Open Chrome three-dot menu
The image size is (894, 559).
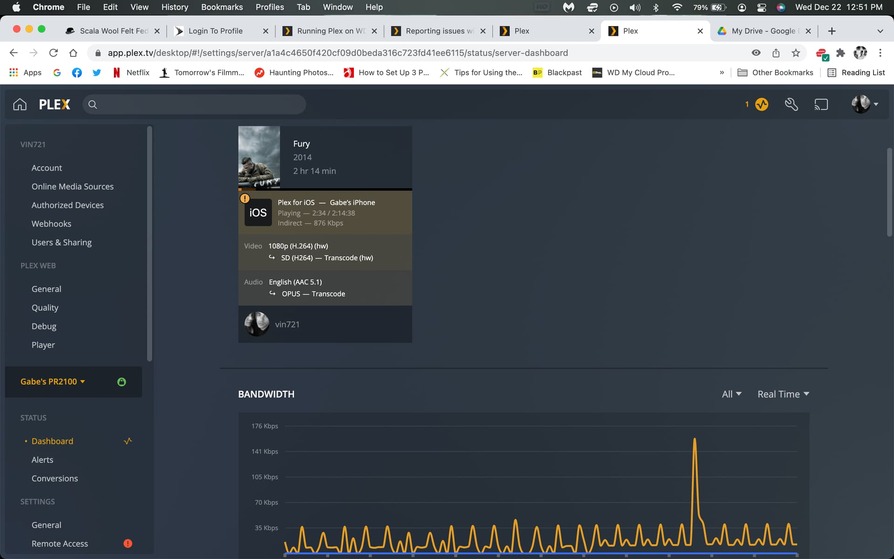880,52
